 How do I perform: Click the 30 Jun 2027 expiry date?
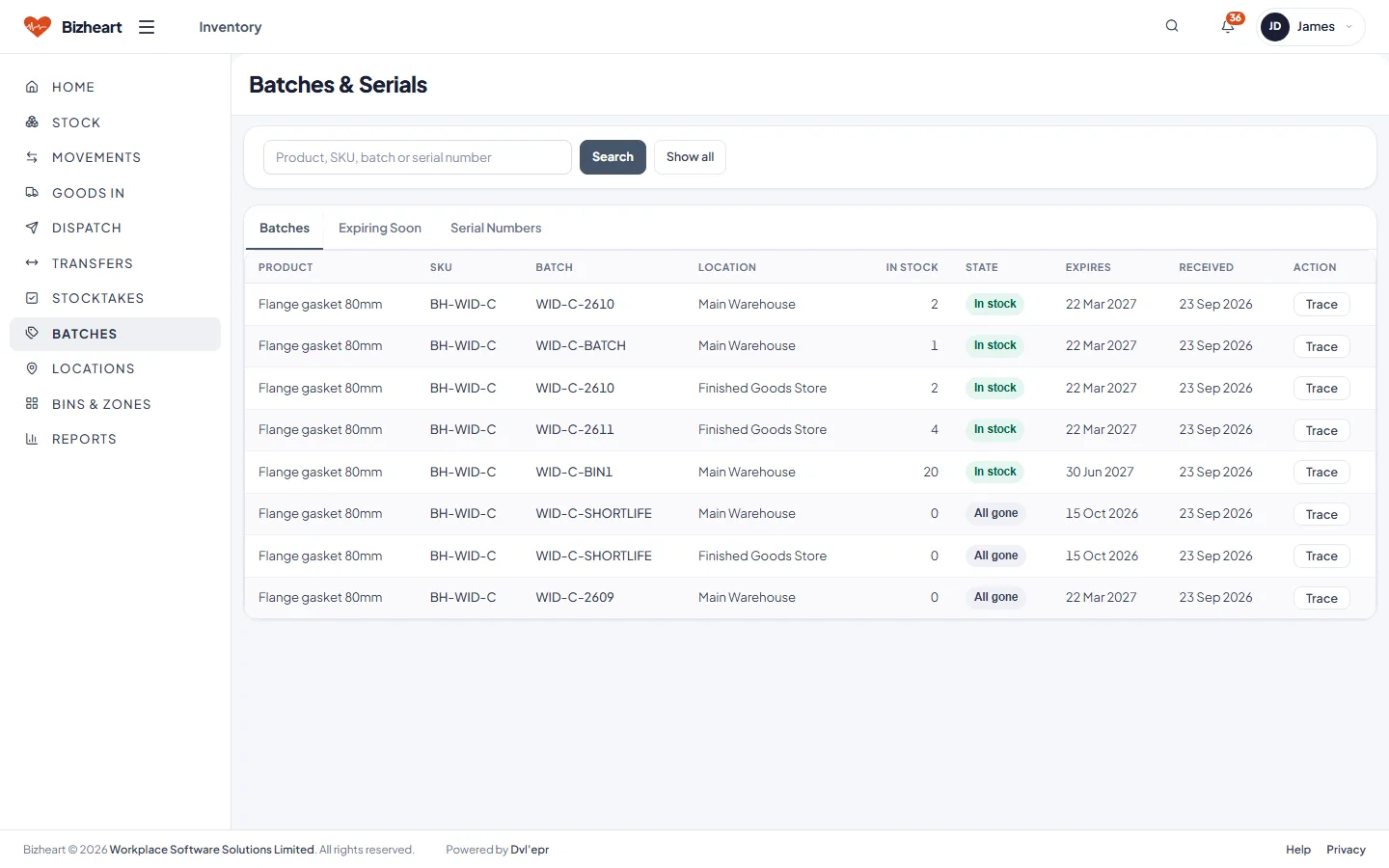[x=1100, y=472]
